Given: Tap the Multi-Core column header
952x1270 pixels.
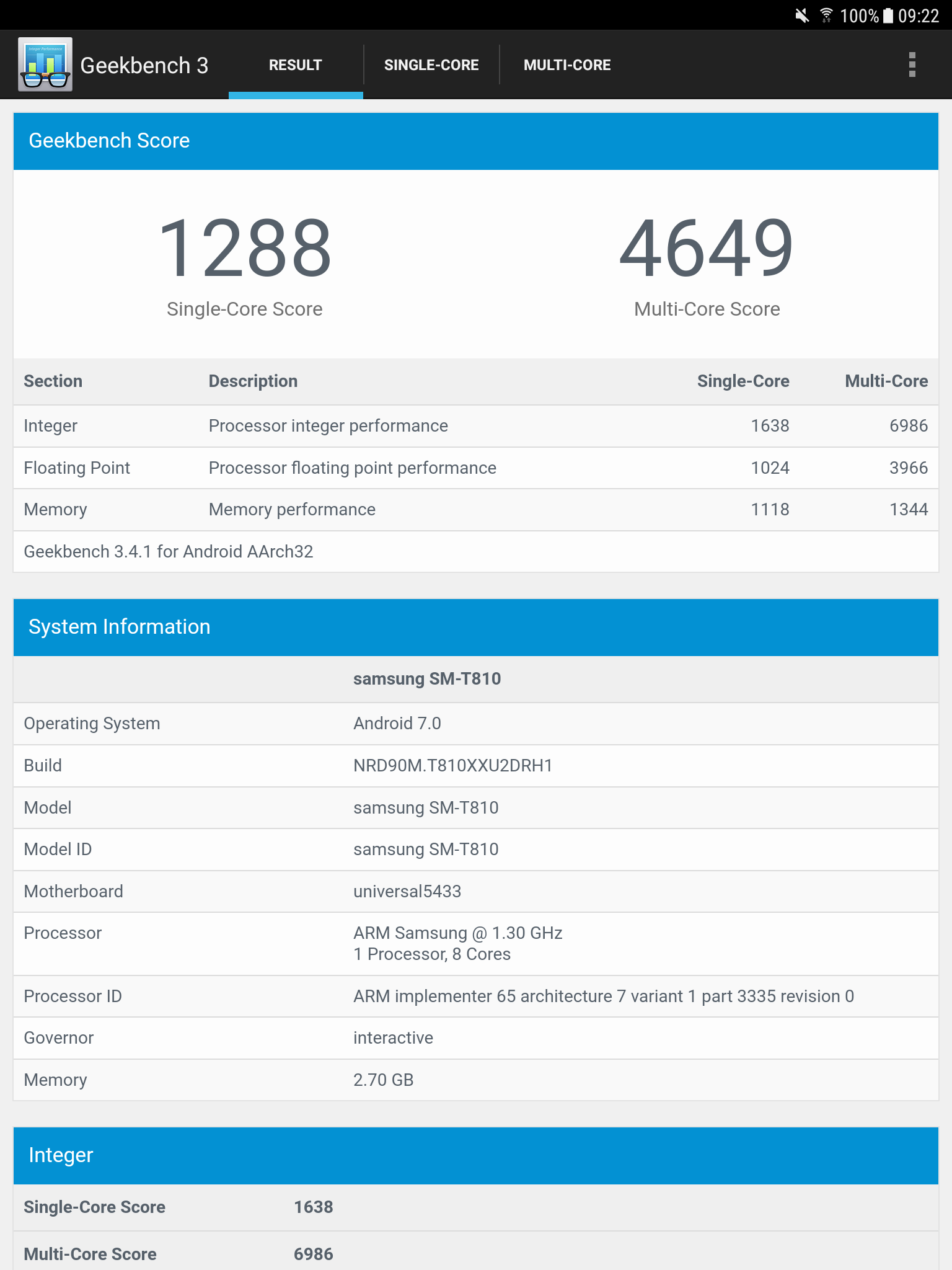Looking at the screenshot, I should [886, 381].
